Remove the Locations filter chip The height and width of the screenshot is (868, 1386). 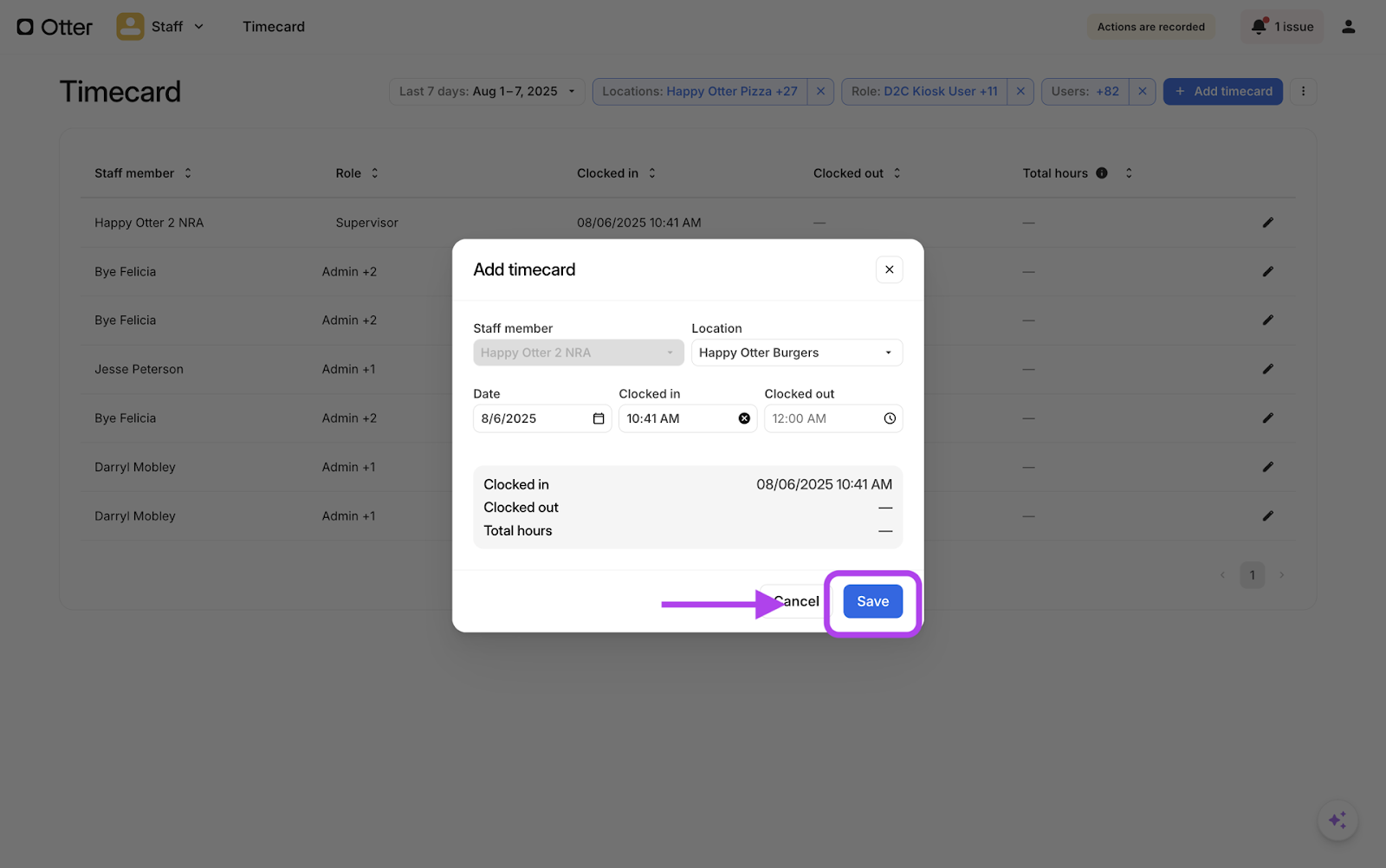[820, 91]
